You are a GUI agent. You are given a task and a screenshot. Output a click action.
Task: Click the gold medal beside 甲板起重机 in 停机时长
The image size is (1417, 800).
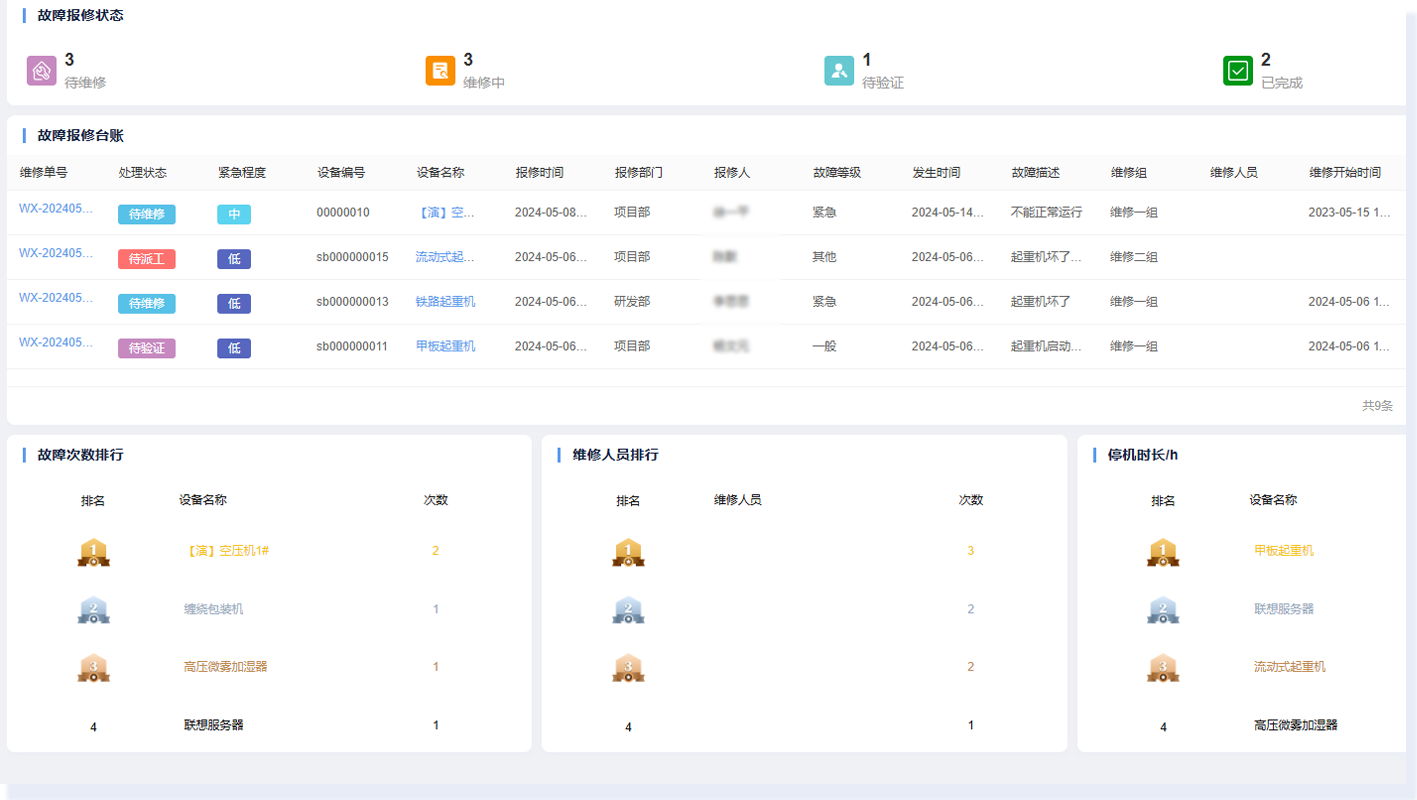coord(1163,552)
